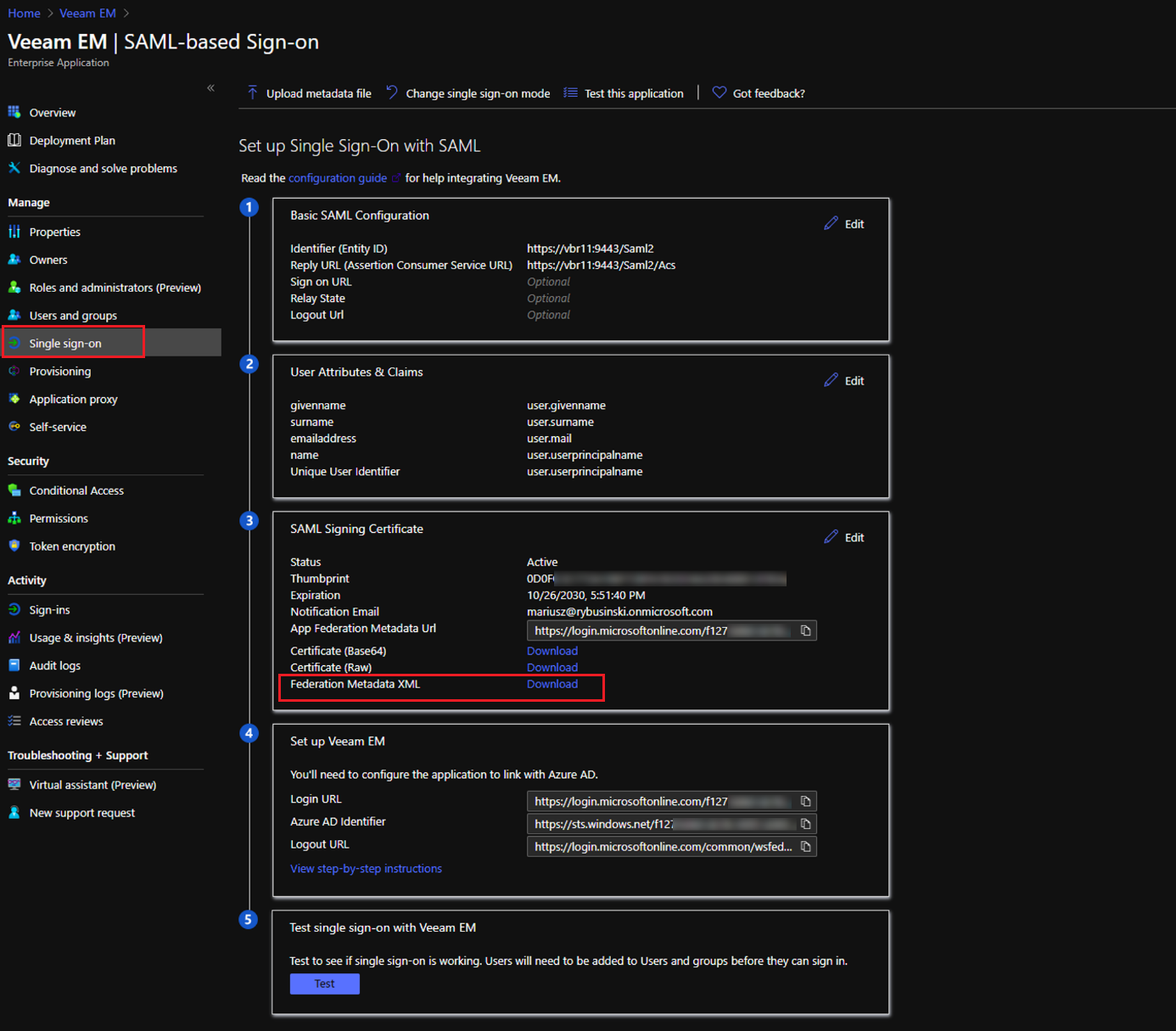The height and width of the screenshot is (1031, 1176).
Task: Click the Diagnose and solve problems wrench icon
Action: click(14, 168)
